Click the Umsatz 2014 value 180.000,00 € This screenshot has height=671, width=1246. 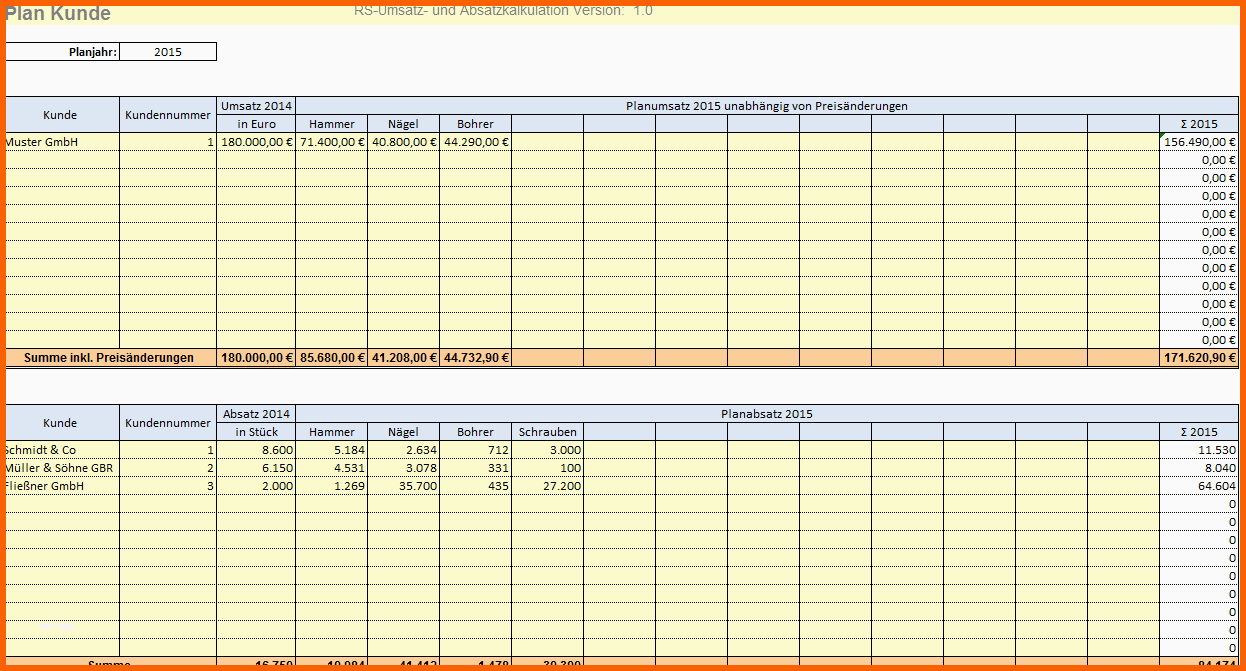coord(256,142)
